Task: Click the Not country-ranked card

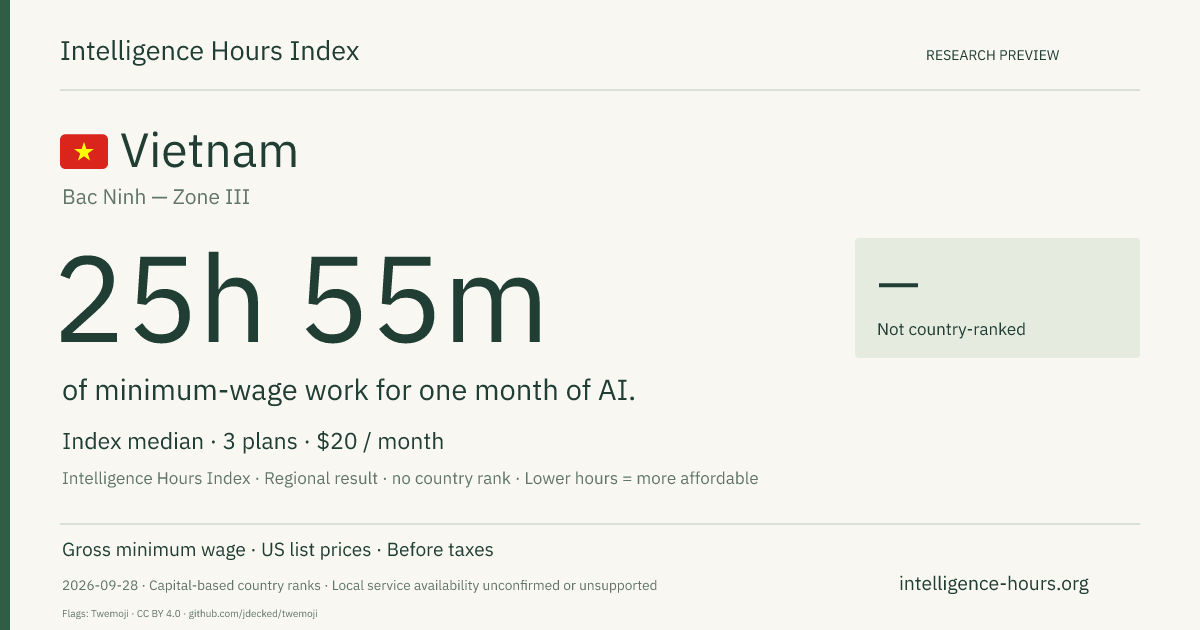Action: (x=997, y=298)
